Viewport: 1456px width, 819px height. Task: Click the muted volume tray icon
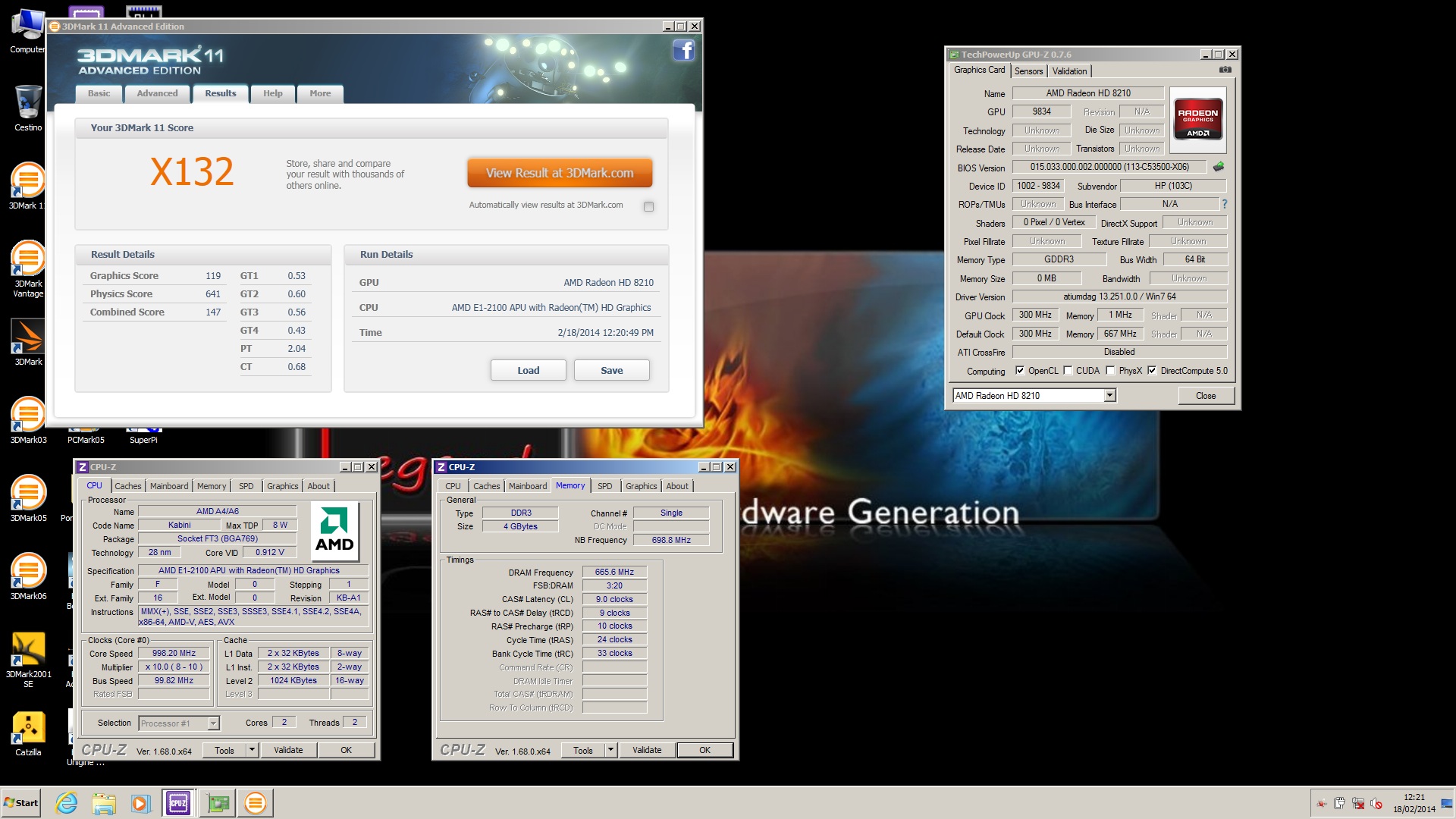(1376, 803)
